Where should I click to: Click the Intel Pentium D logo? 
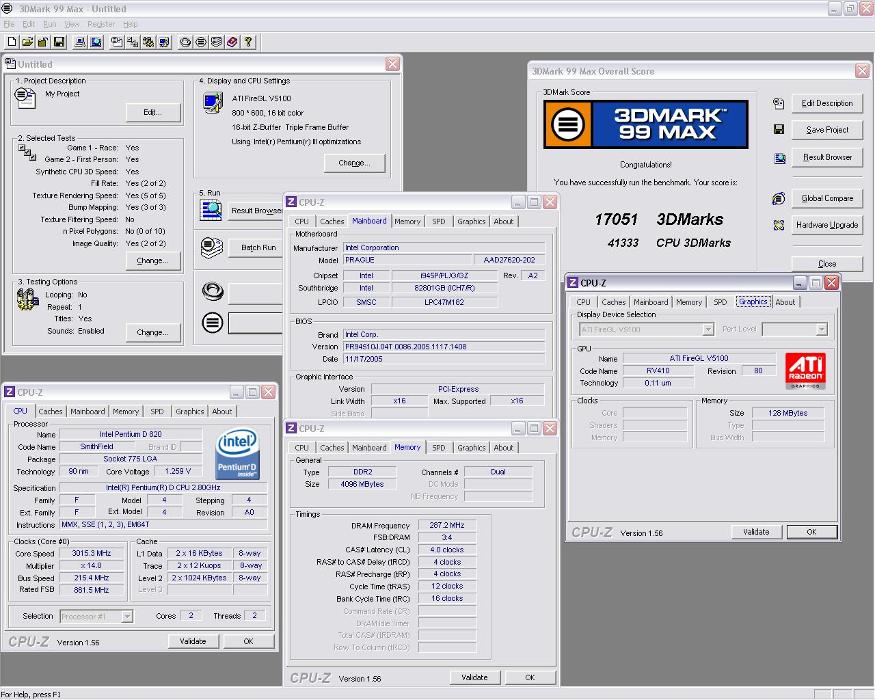point(238,453)
